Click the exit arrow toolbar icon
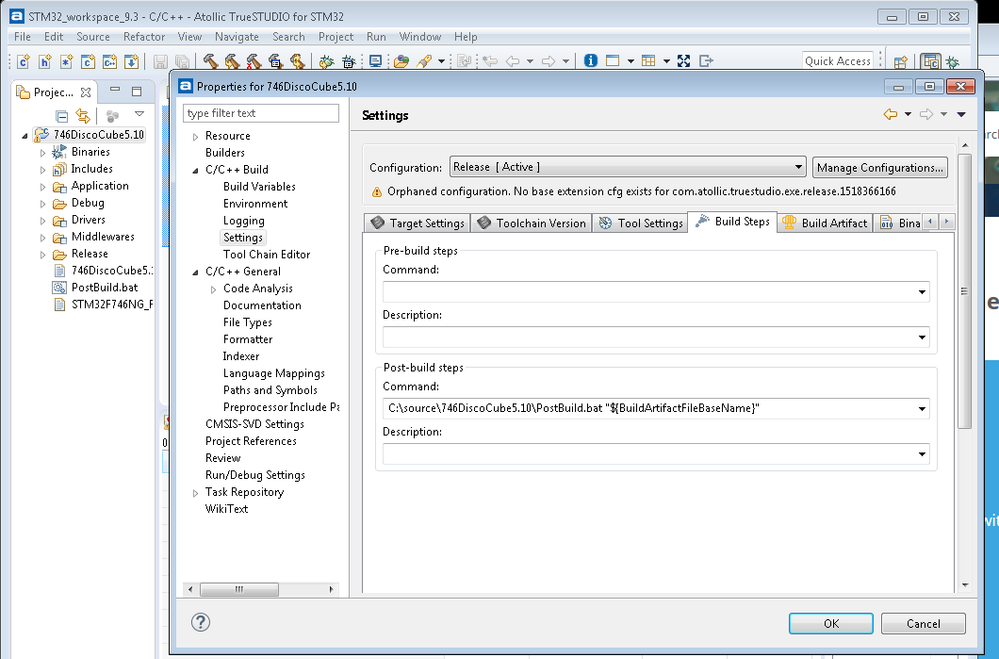This screenshot has width=999, height=659. pyautogui.click(x=706, y=61)
